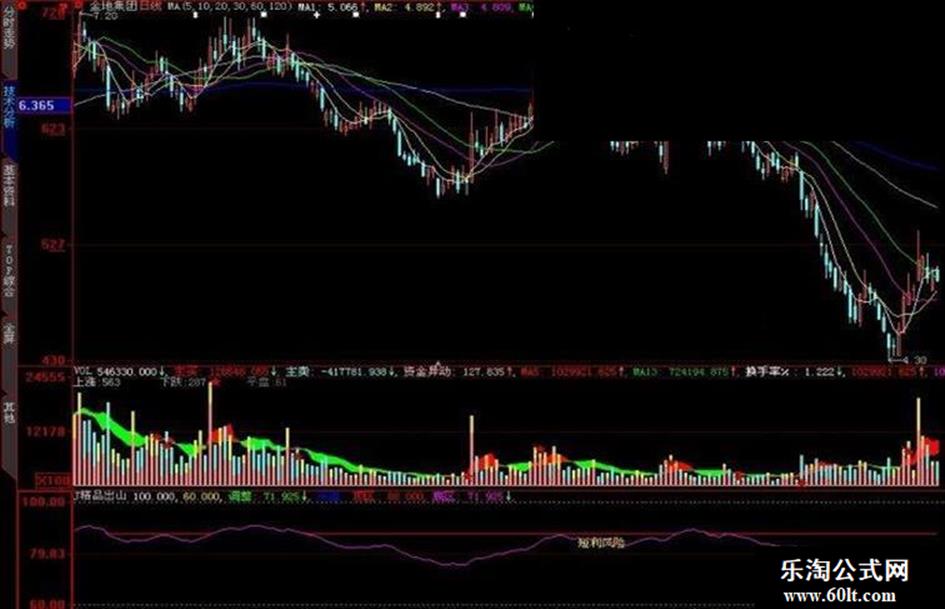The width and height of the screenshot is (945, 609).
Task: Click the 24555 volume axis label
Action: pos(45,378)
